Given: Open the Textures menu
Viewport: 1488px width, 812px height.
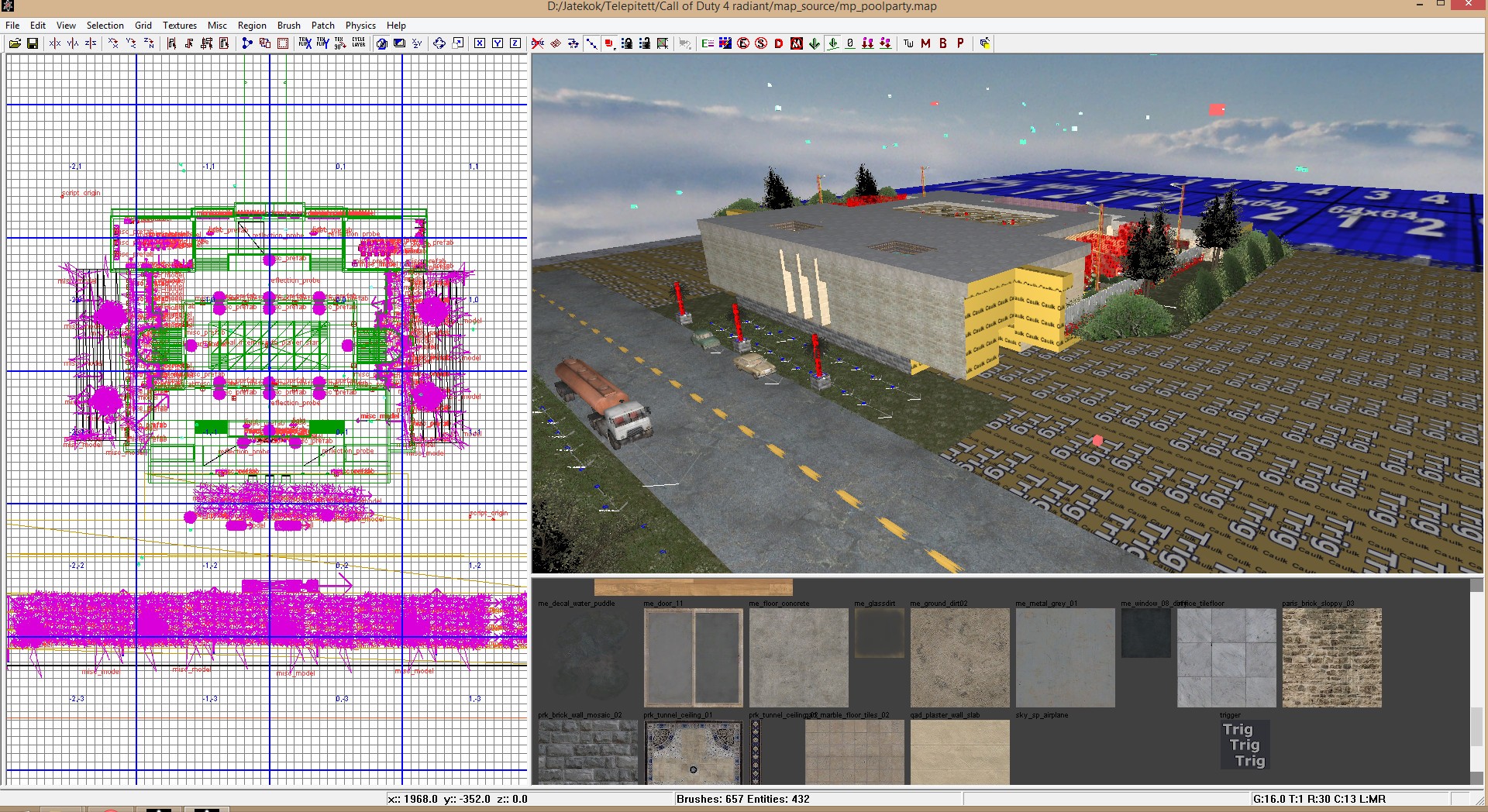Looking at the screenshot, I should (x=180, y=26).
